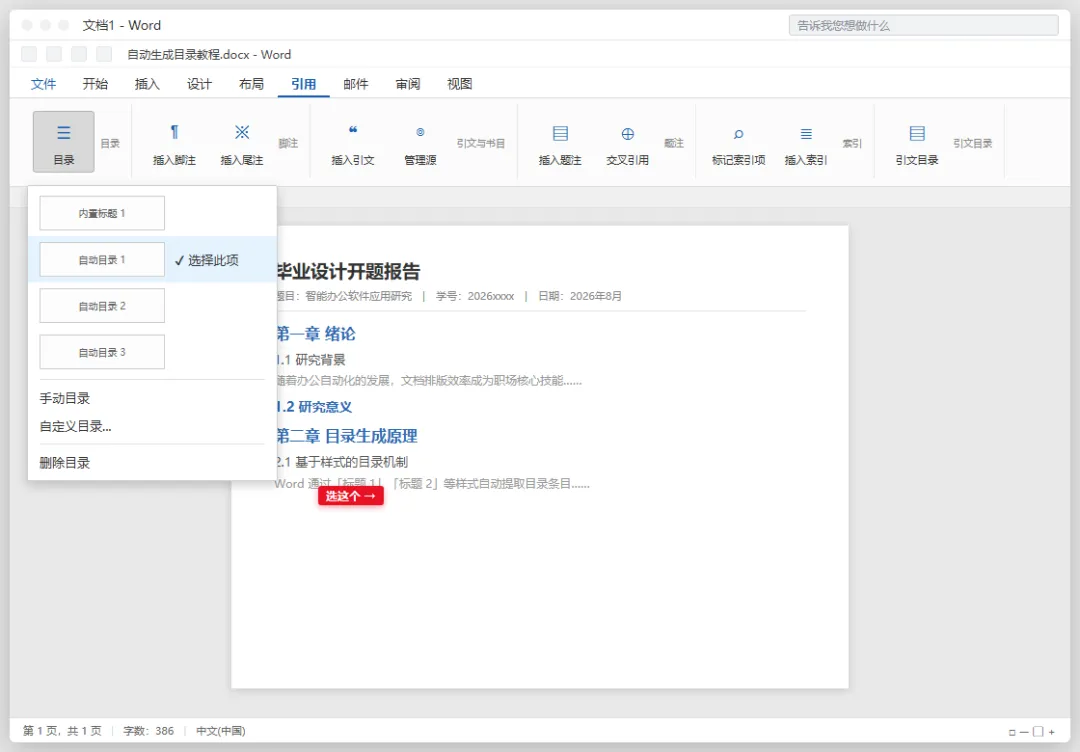
Task: Click the 脚注 group label in ribbon
Action: (x=289, y=143)
